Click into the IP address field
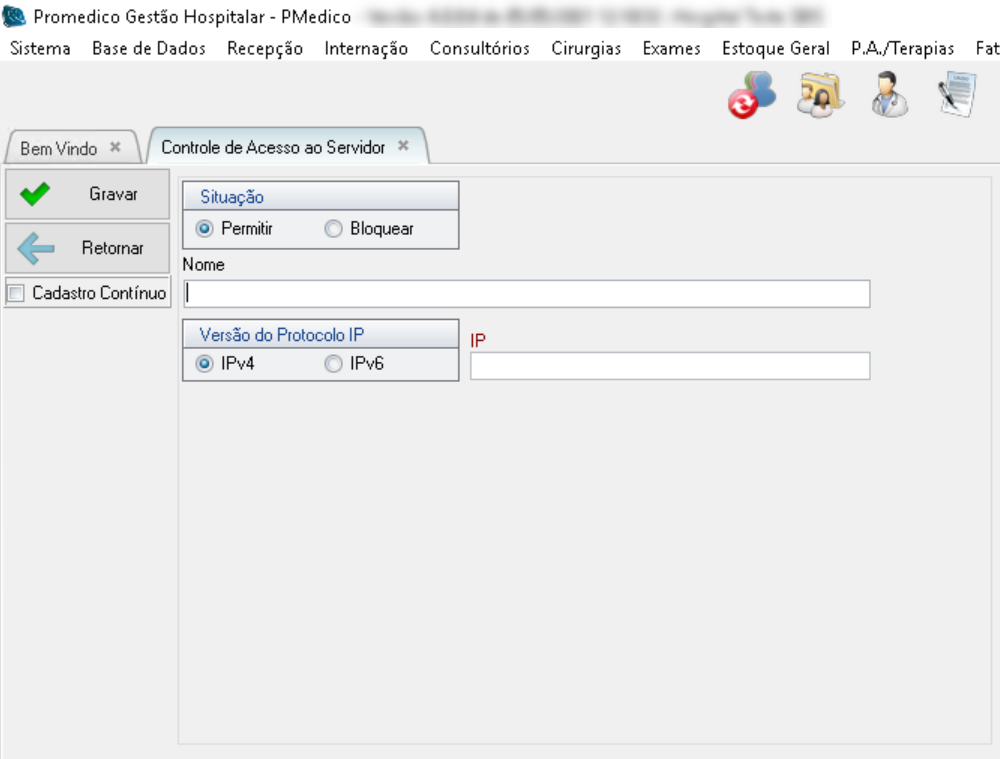The width and height of the screenshot is (1000, 759). click(x=669, y=366)
